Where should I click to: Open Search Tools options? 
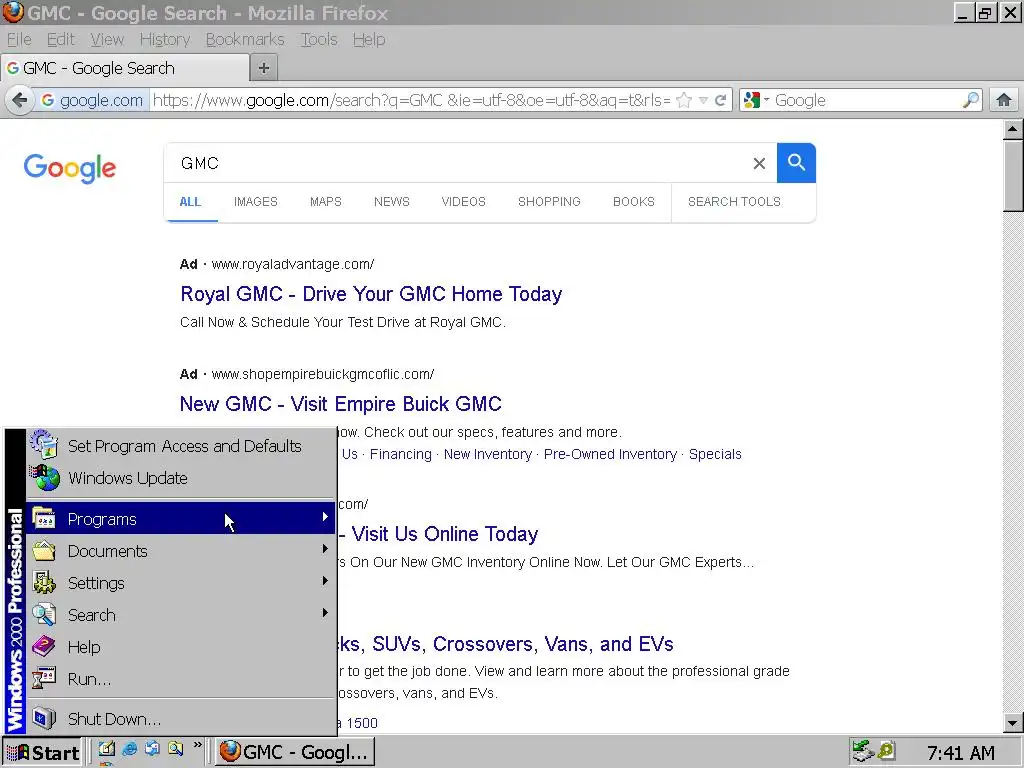tap(734, 202)
